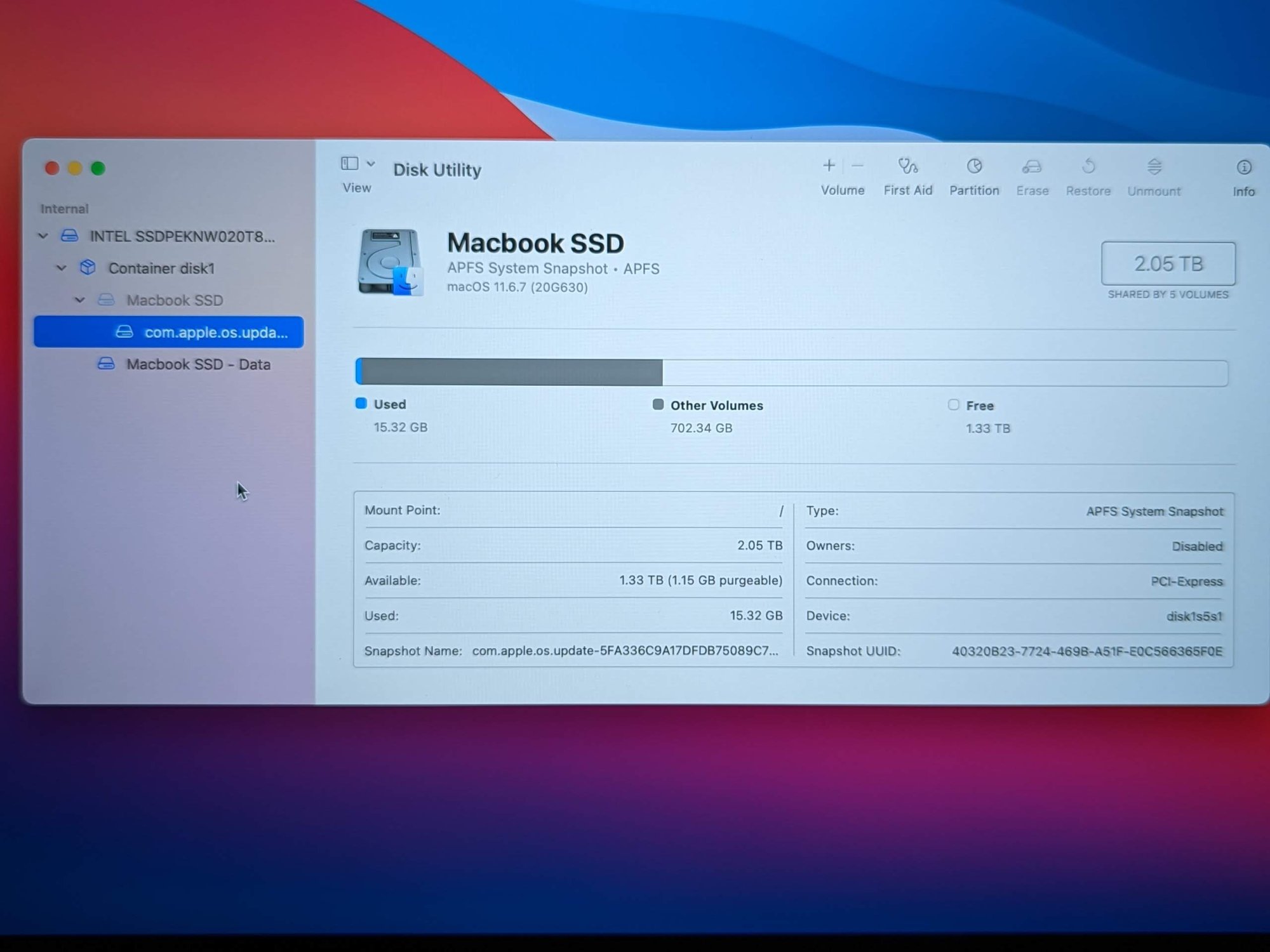Click the First Aid stethoscope icon
This screenshot has width=1270, height=952.
pyautogui.click(x=907, y=167)
